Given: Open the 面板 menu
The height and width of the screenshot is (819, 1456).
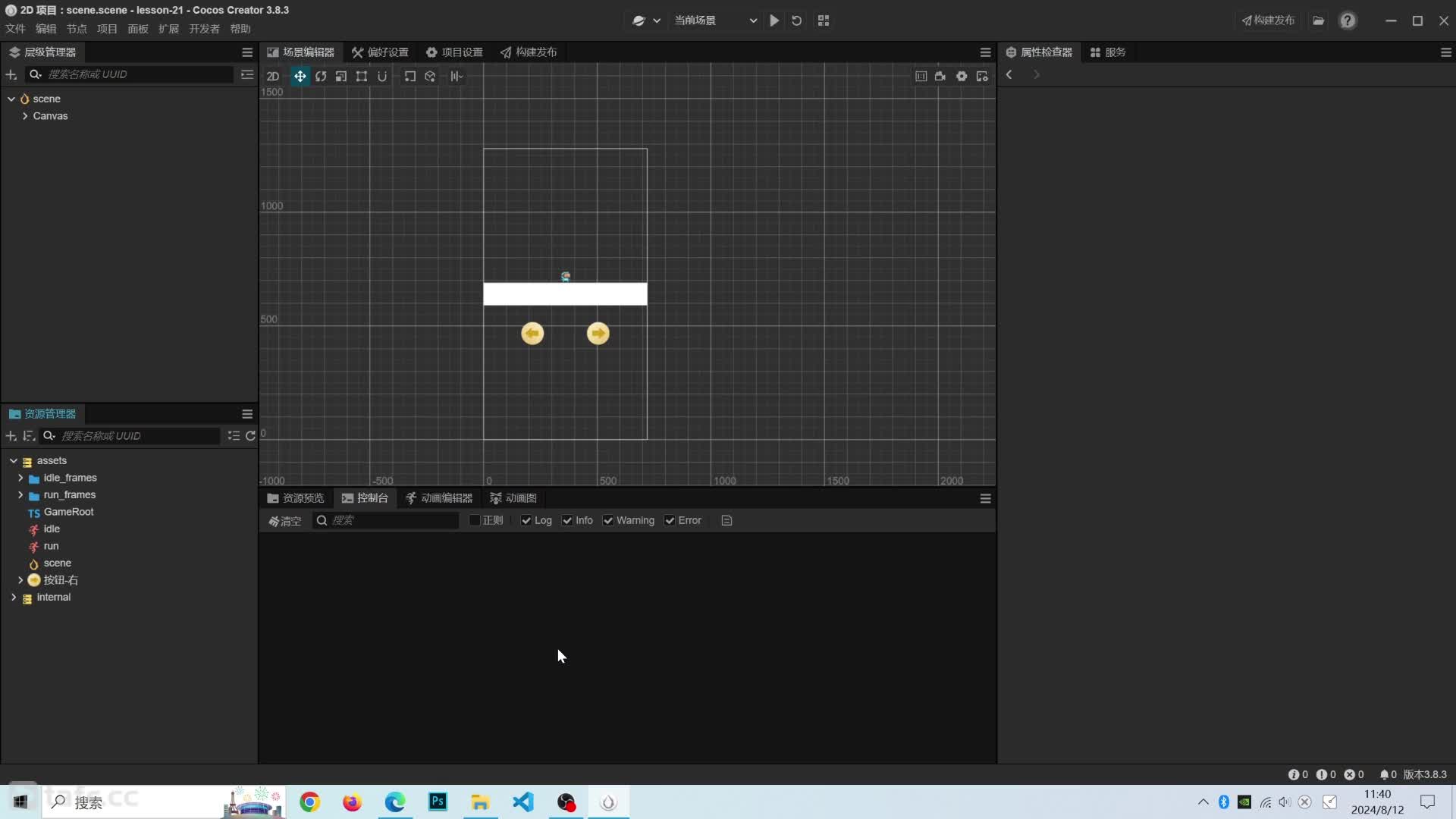Looking at the screenshot, I should (138, 29).
